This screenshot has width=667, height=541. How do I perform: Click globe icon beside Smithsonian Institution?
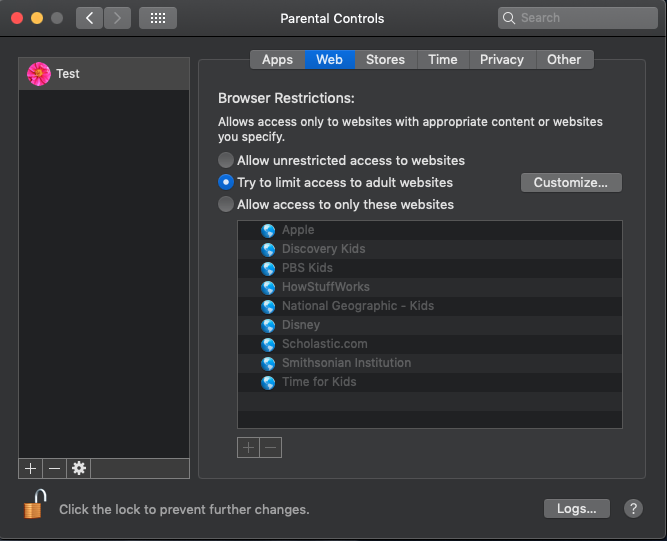click(268, 363)
